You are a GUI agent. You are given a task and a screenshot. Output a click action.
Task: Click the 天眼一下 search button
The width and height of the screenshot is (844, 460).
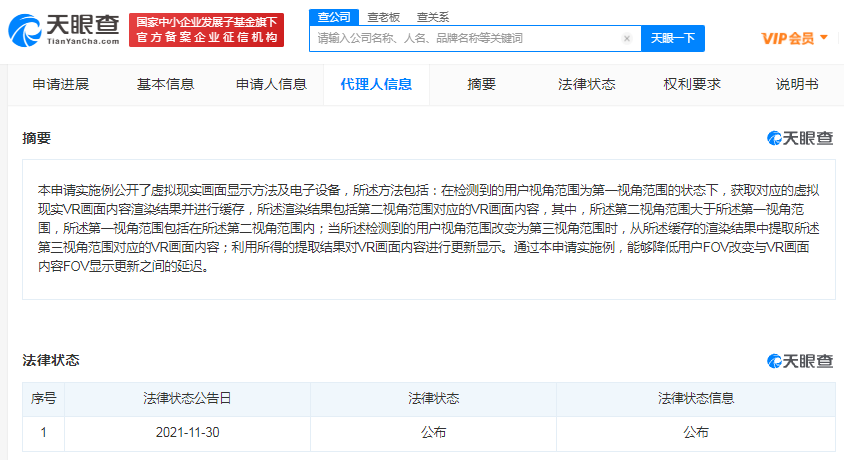673,38
